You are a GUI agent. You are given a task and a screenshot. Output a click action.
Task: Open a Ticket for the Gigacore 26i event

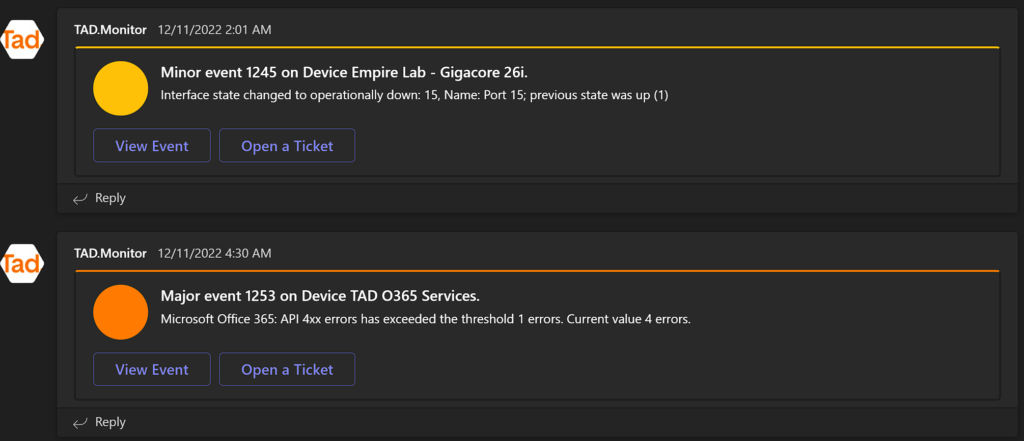coord(287,146)
